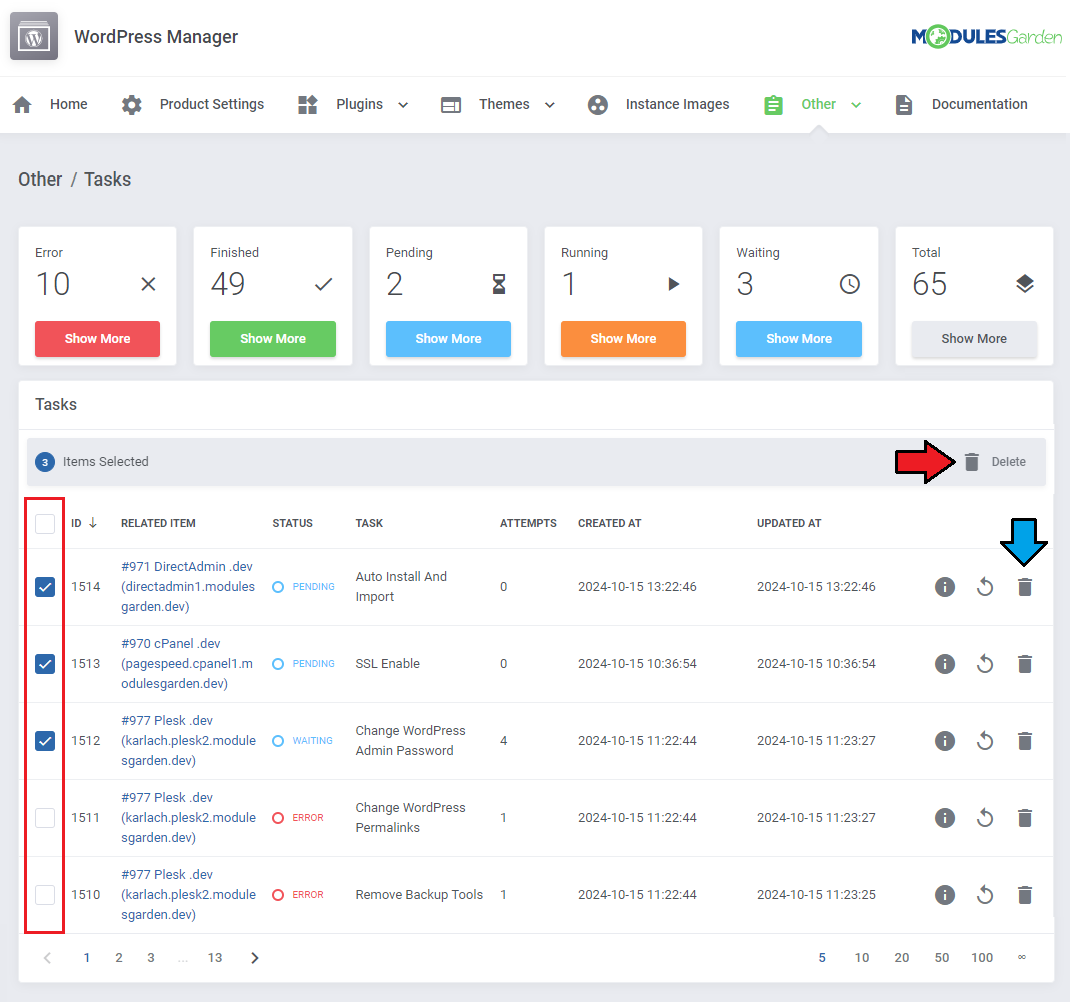Show info for task 1514
Viewport: 1070px width, 1002px height.
tap(944, 586)
